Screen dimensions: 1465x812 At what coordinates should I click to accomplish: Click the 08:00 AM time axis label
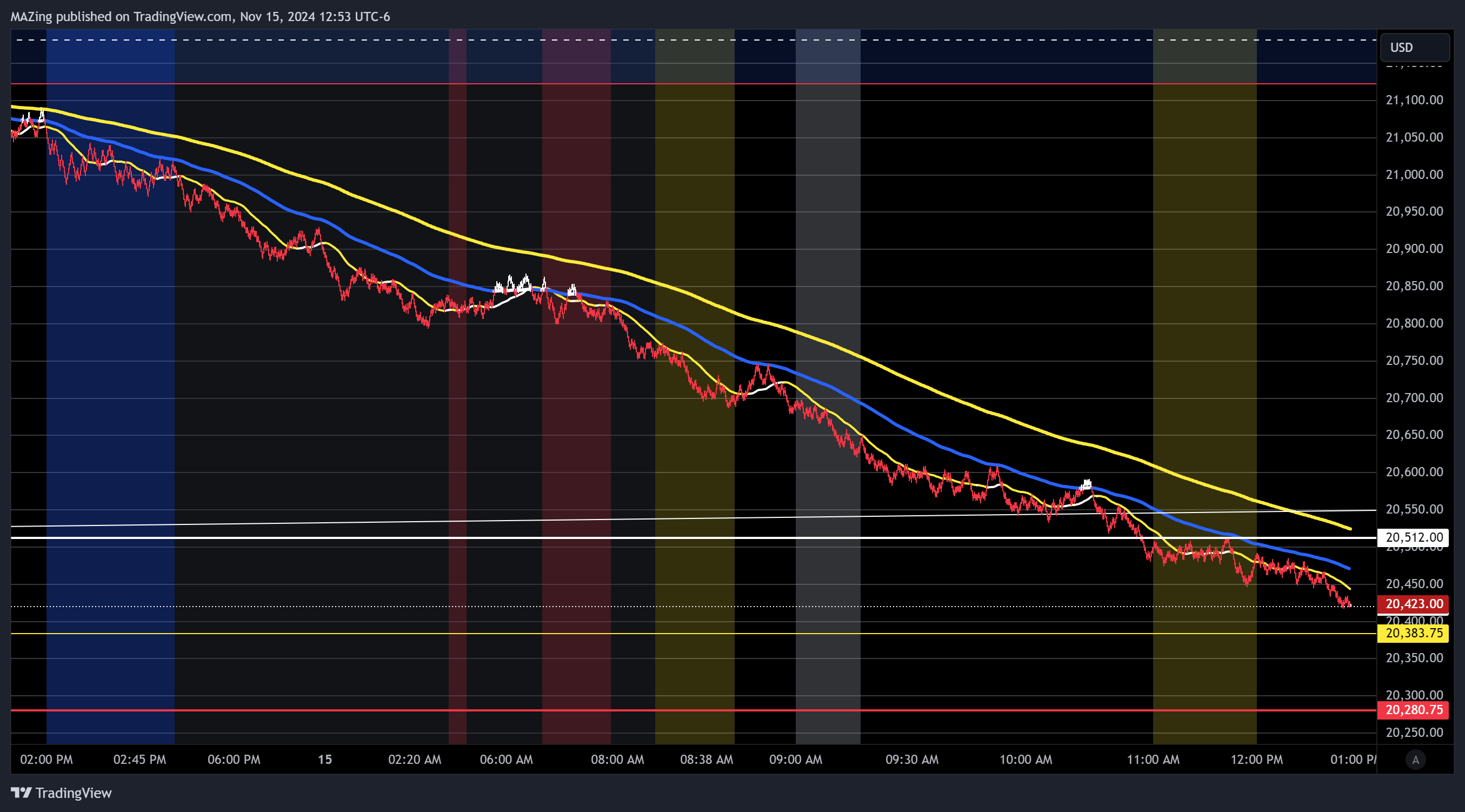click(x=617, y=760)
